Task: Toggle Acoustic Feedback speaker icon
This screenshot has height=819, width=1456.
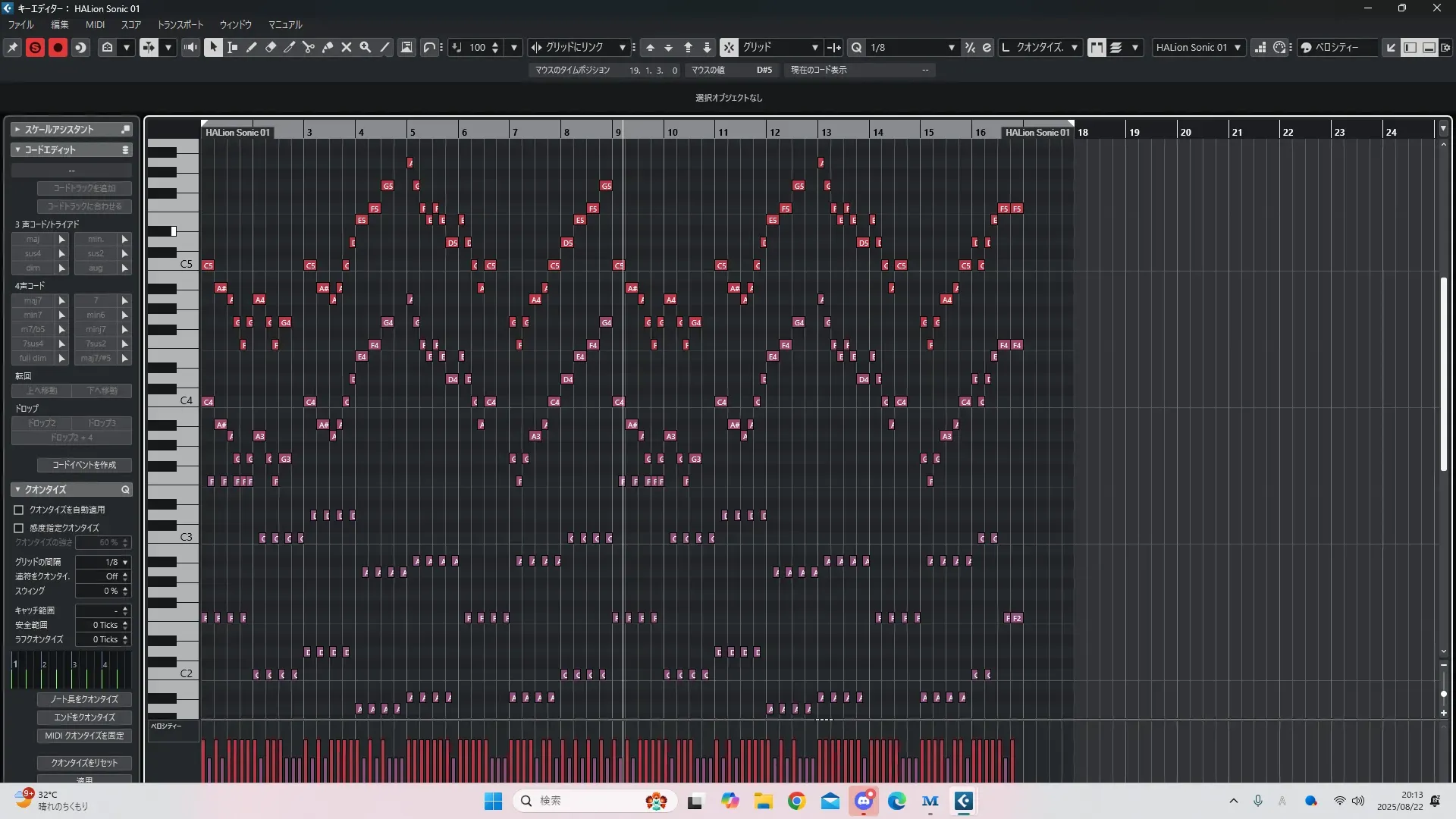Action: click(190, 47)
